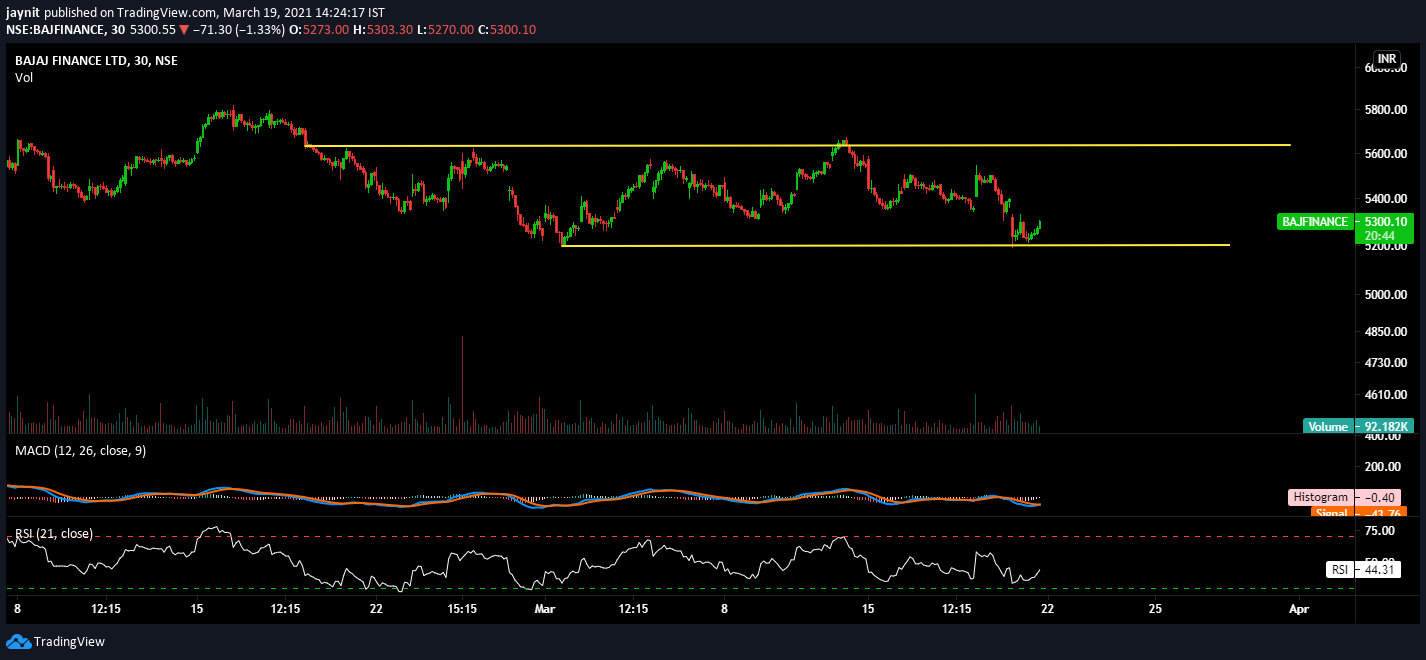Click the 20:44 bar countdown

(1378, 236)
